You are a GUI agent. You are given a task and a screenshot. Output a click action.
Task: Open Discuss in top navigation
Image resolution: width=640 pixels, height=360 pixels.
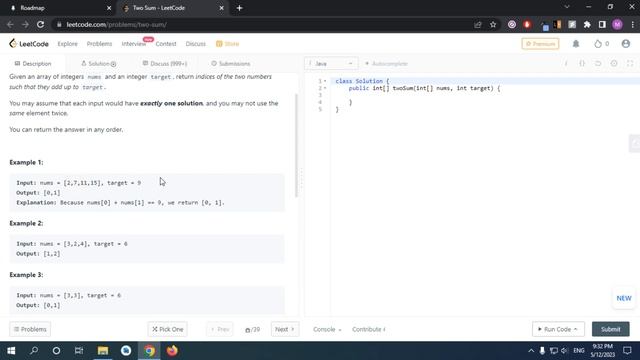pos(196,44)
